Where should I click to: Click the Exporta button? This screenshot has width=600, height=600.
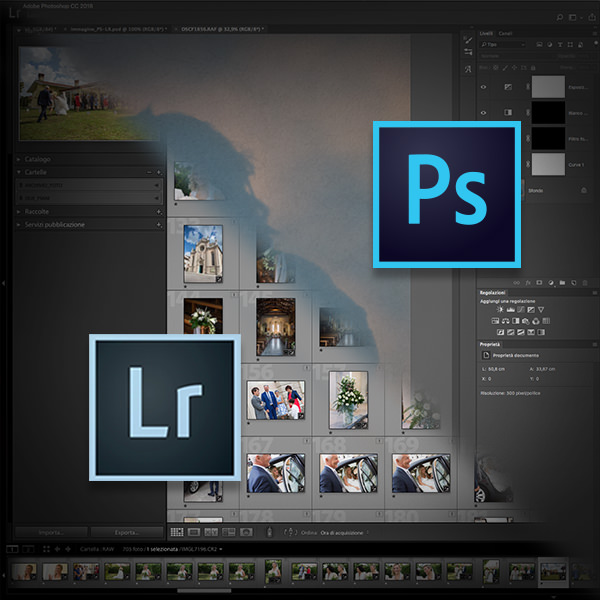[127, 532]
